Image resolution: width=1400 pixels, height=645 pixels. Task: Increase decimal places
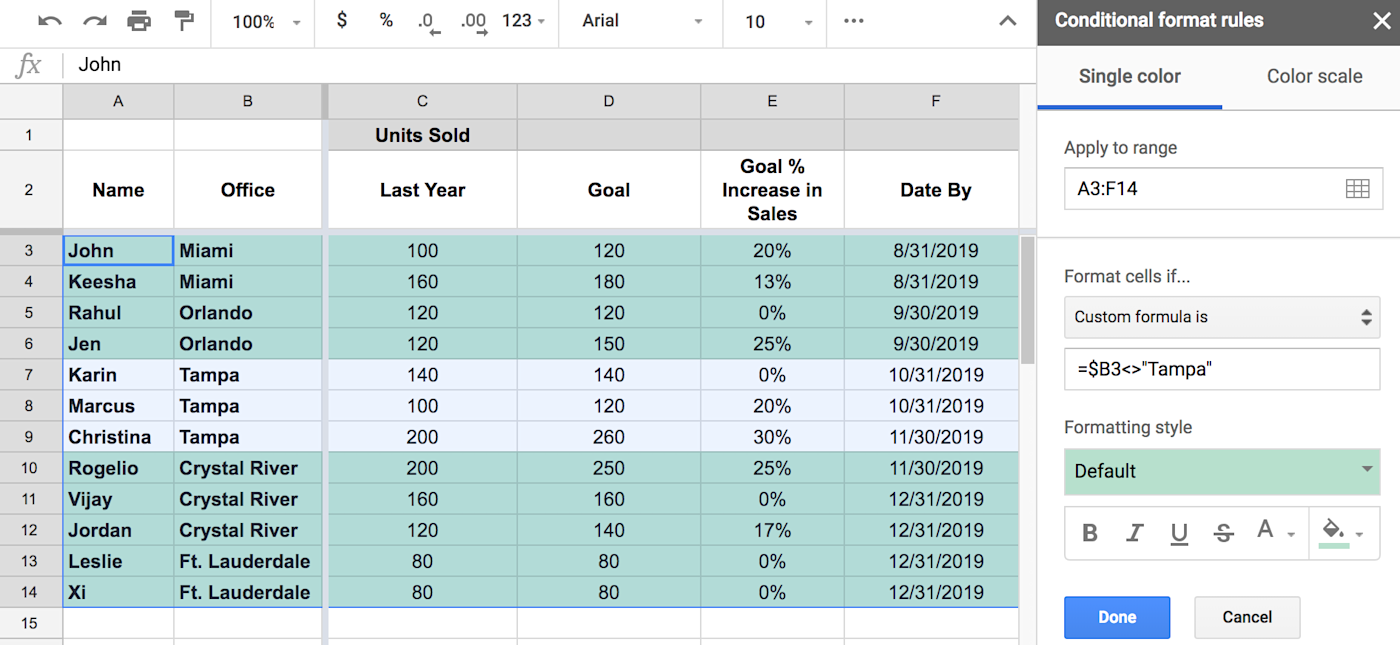472,20
